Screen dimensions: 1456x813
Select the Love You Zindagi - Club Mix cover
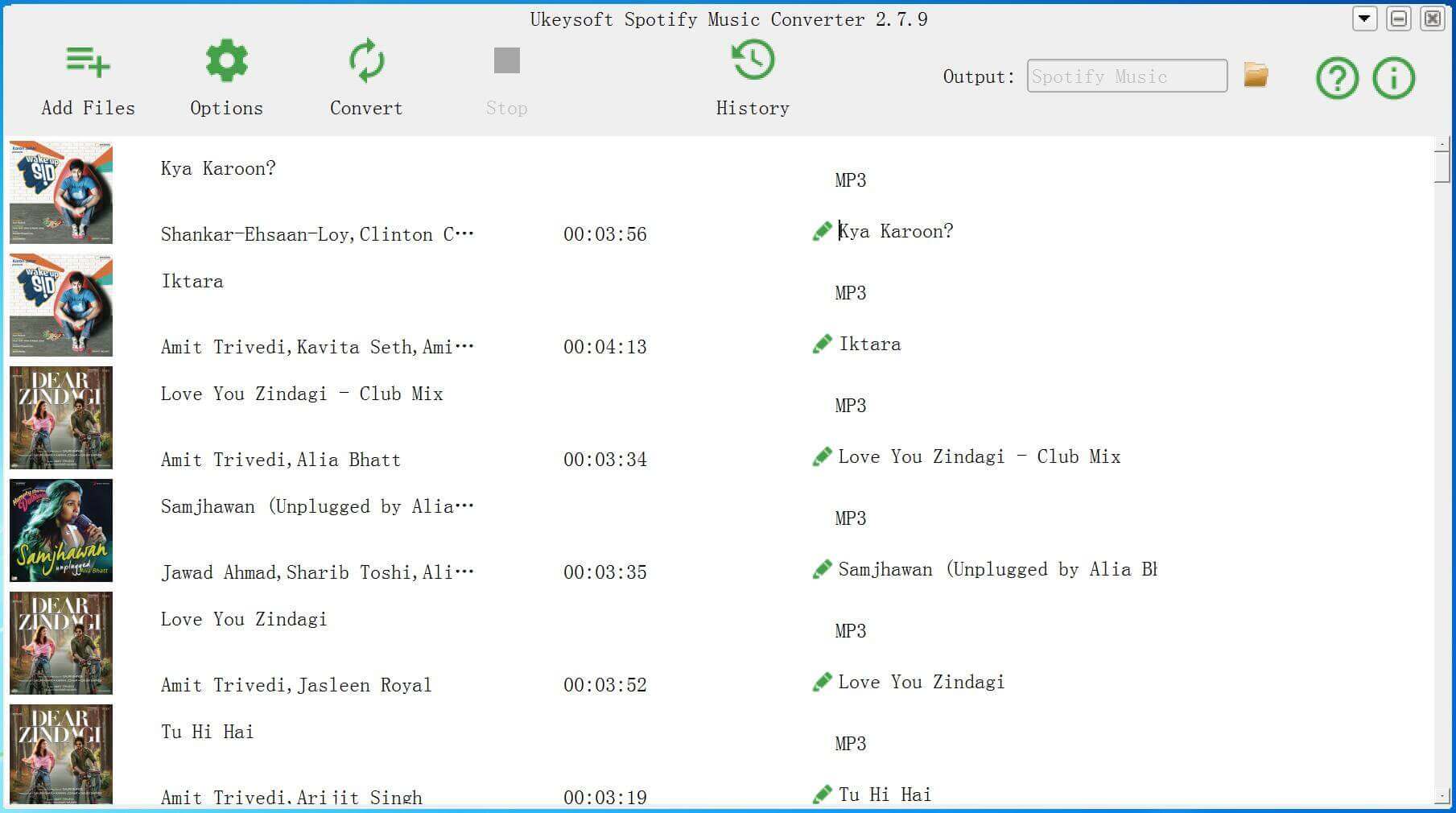(x=61, y=418)
